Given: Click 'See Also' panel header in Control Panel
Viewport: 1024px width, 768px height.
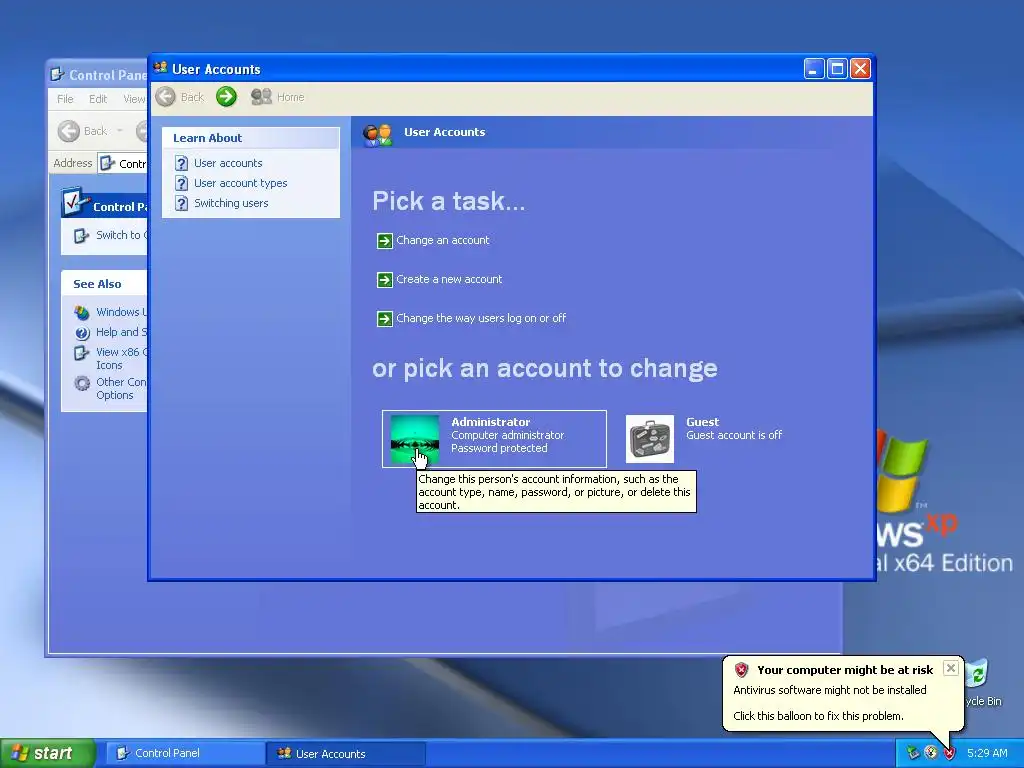Looking at the screenshot, I should pyautogui.click(x=104, y=284).
